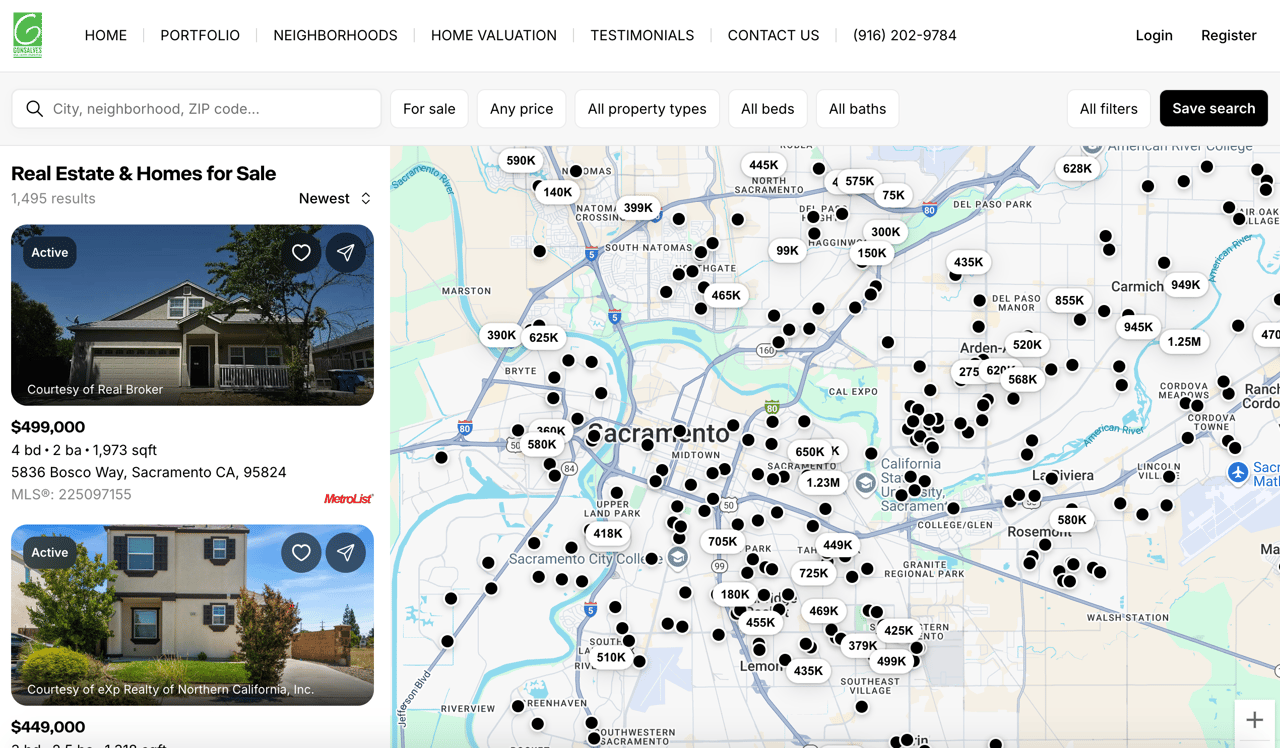Select the 180K map price marker
This screenshot has width=1280, height=748.
tap(735, 594)
